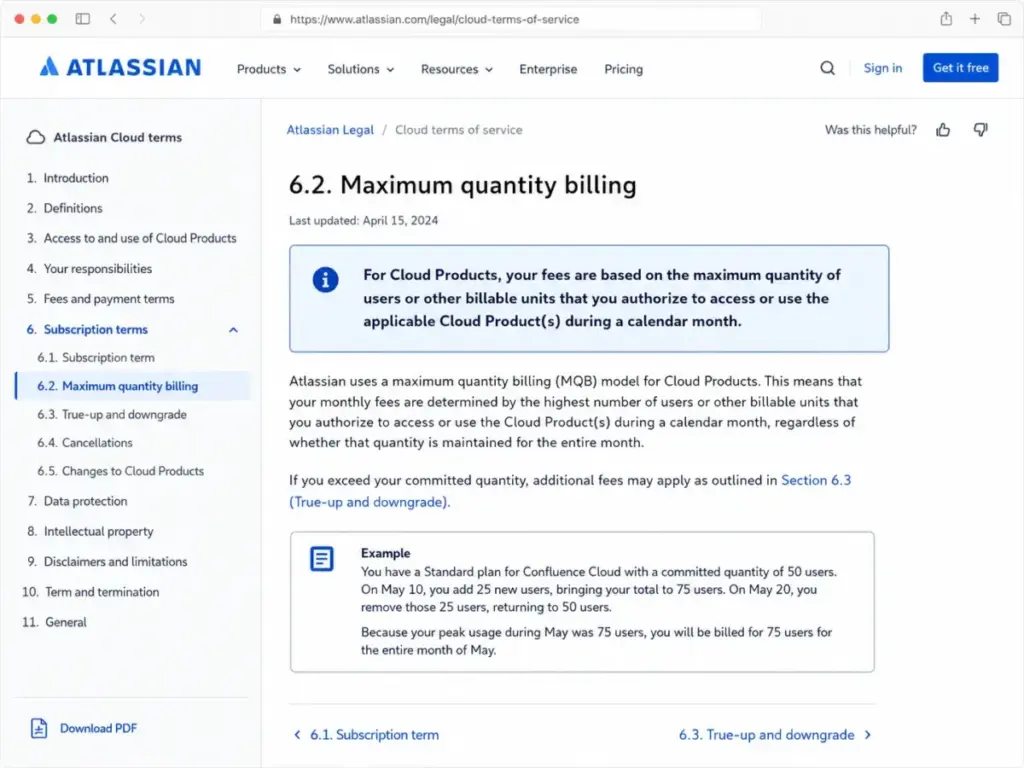Select 6. Subscription terms heading in sidebar
1024x768 pixels.
click(87, 330)
